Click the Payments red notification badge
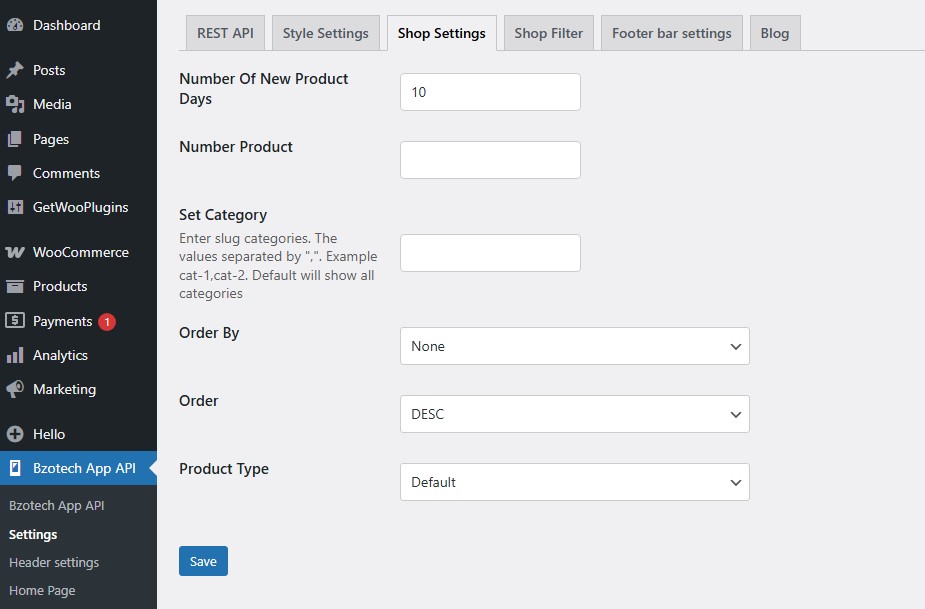The width and height of the screenshot is (925, 609). 107,322
